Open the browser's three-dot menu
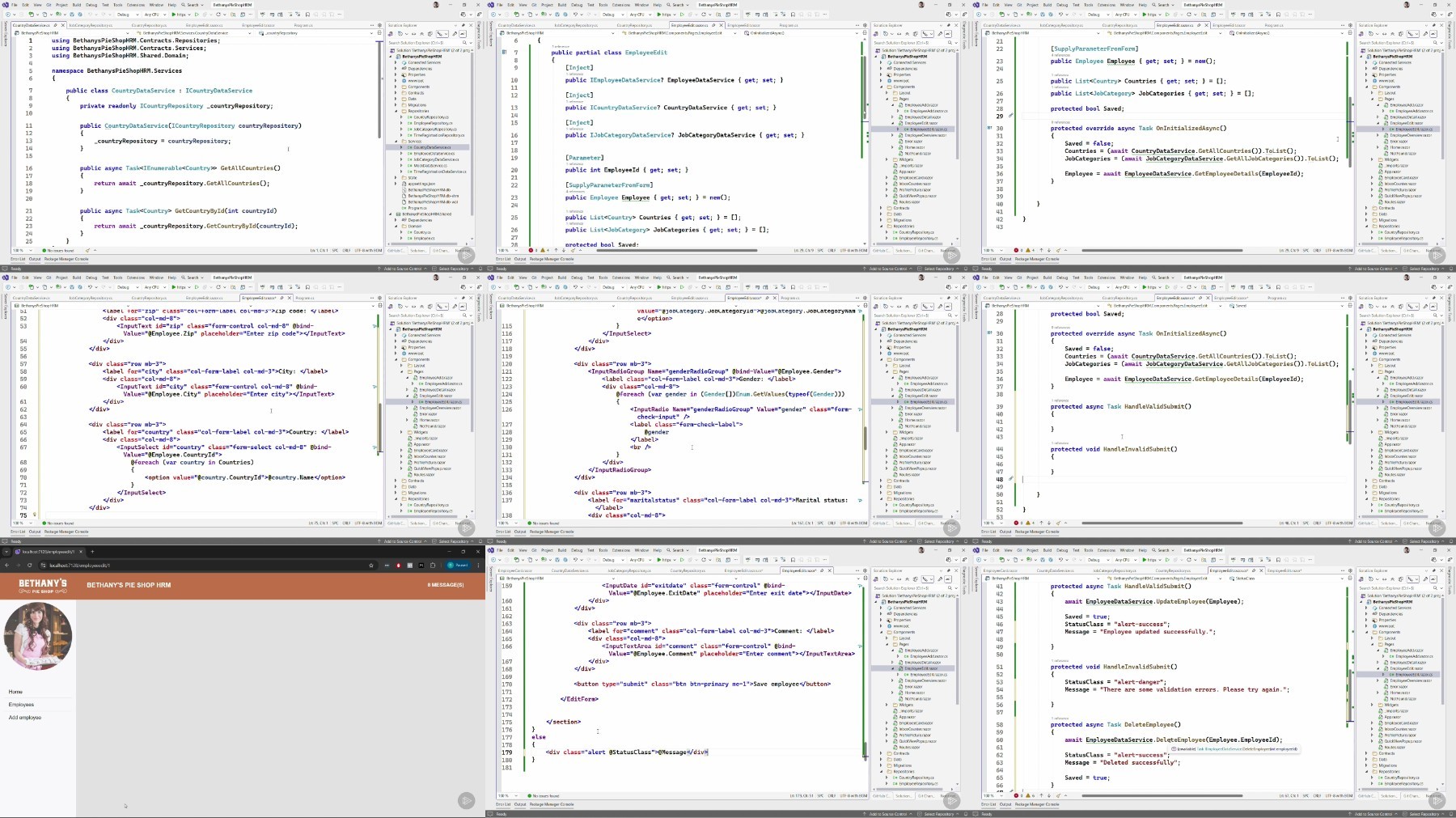Screen dimensions: 1456x818 478,565
